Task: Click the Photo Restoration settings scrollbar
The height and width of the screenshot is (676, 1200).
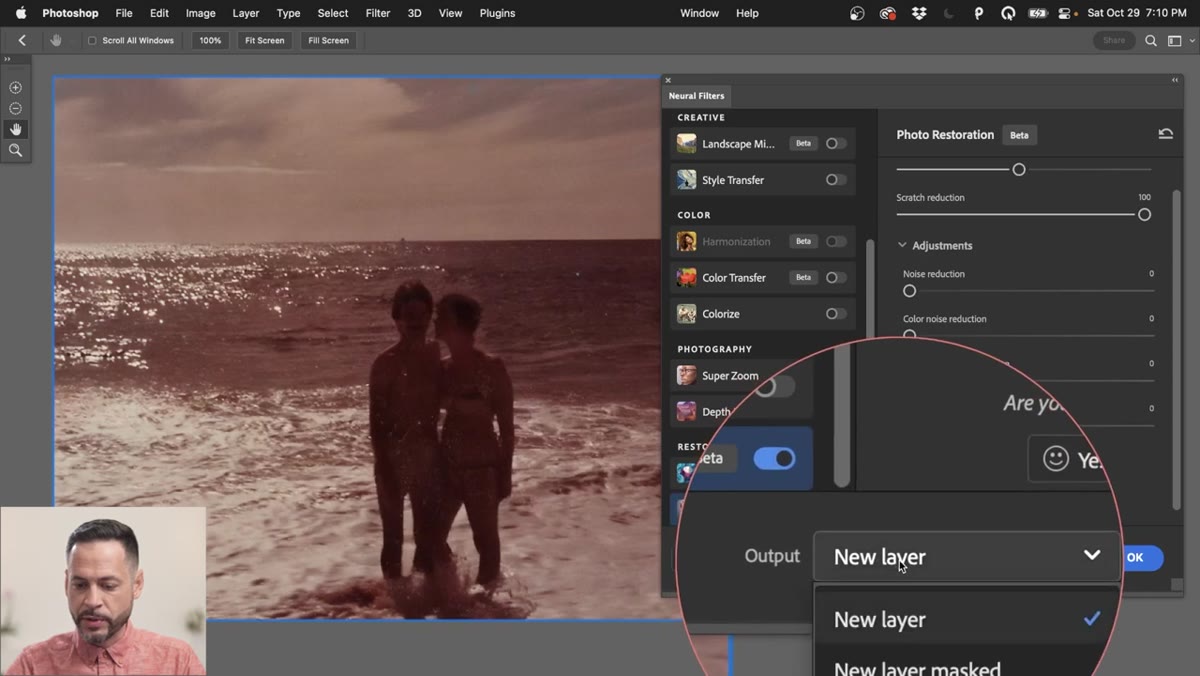Action: click(1177, 350)
